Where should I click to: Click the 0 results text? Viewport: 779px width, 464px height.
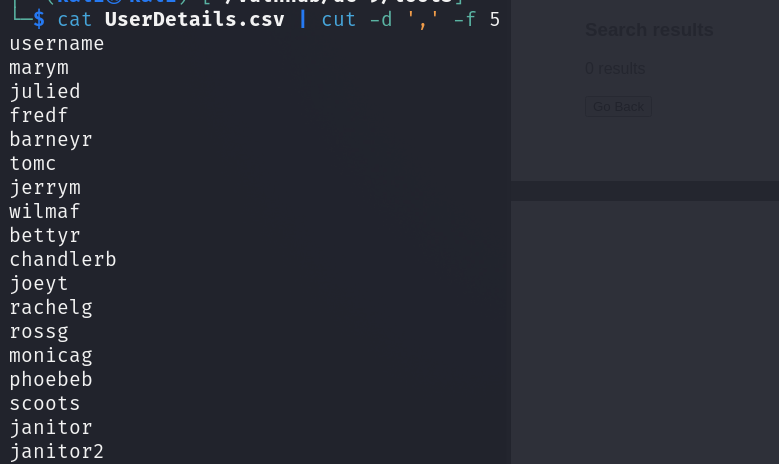coord(615,69)
